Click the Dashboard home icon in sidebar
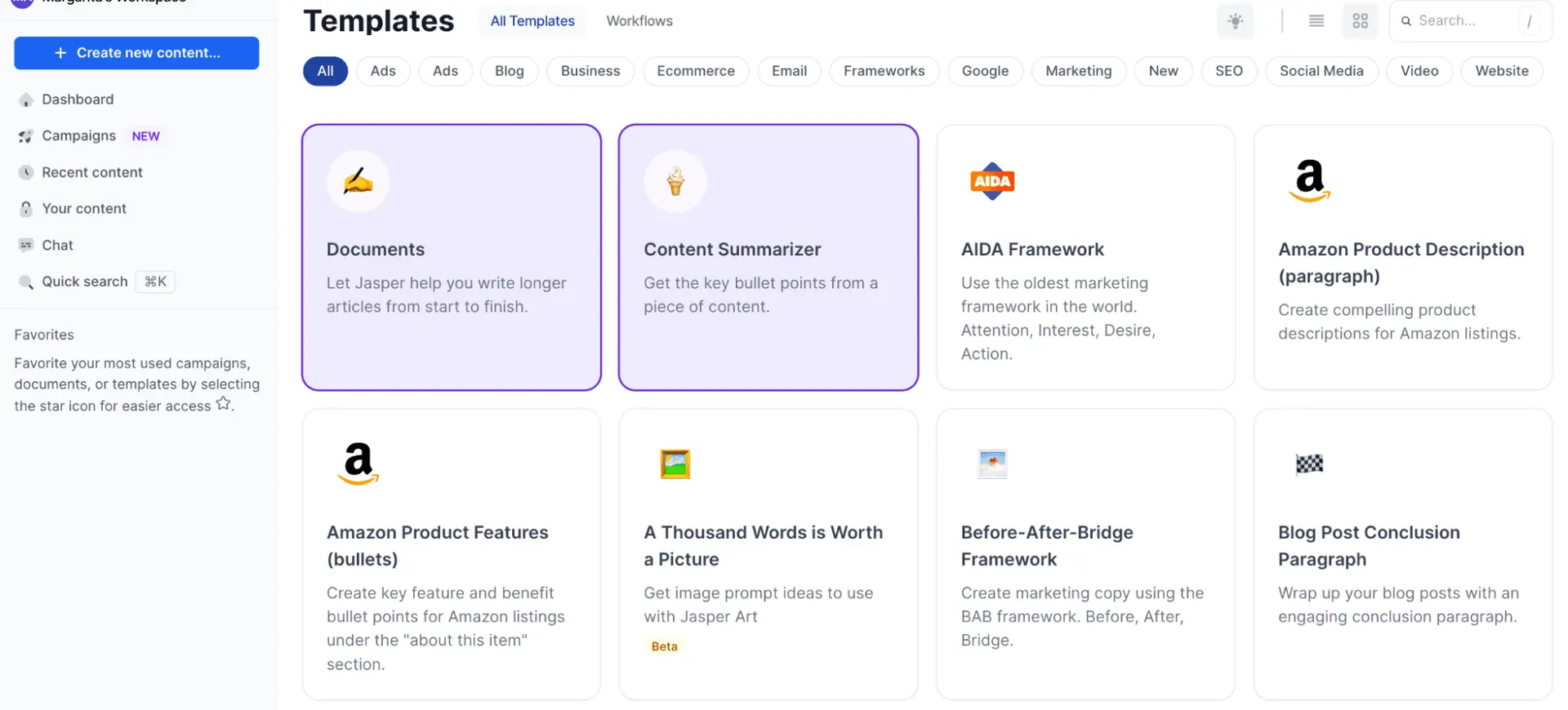 26,100
